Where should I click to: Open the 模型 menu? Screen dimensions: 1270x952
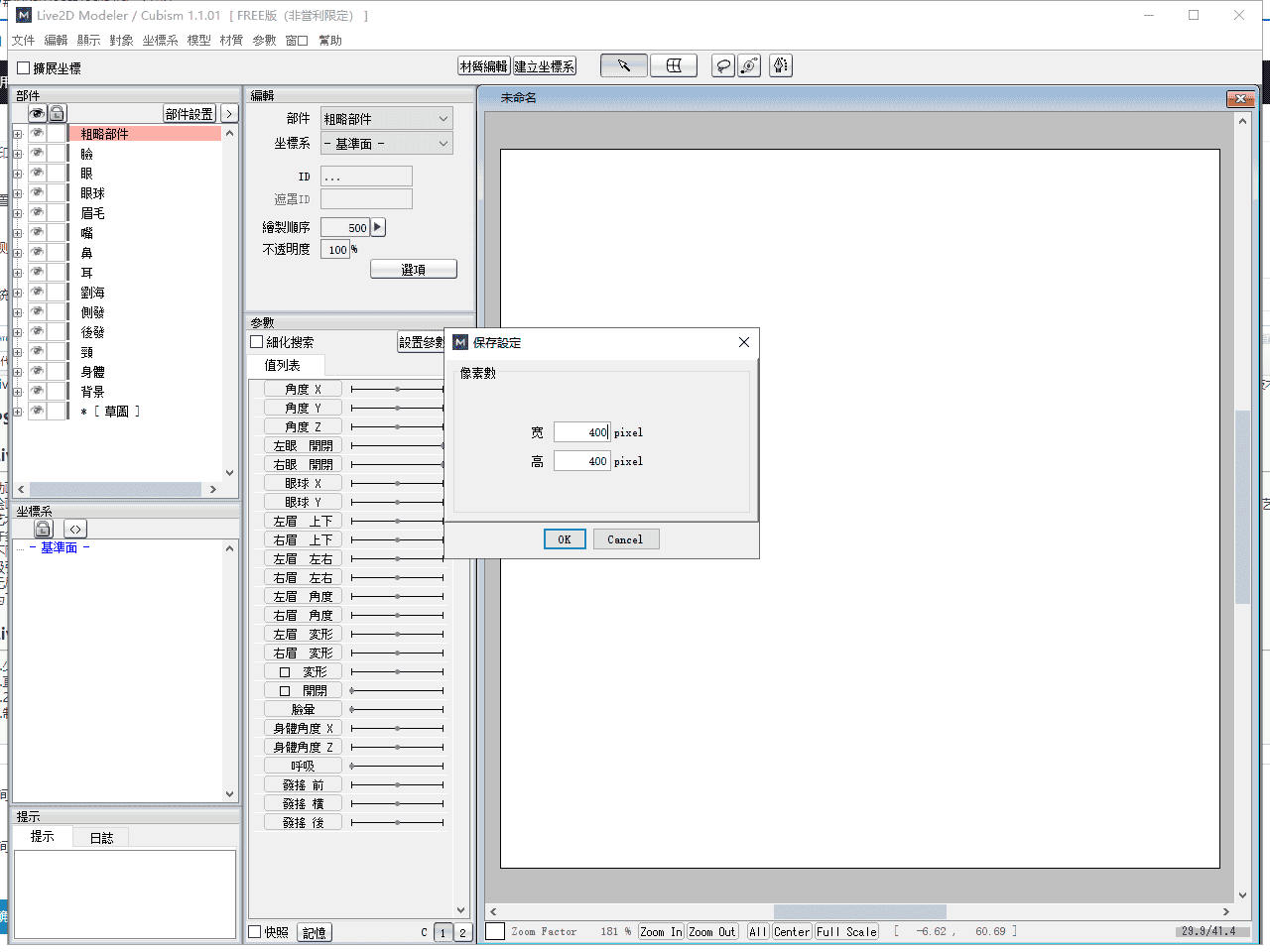coord(198,41)
